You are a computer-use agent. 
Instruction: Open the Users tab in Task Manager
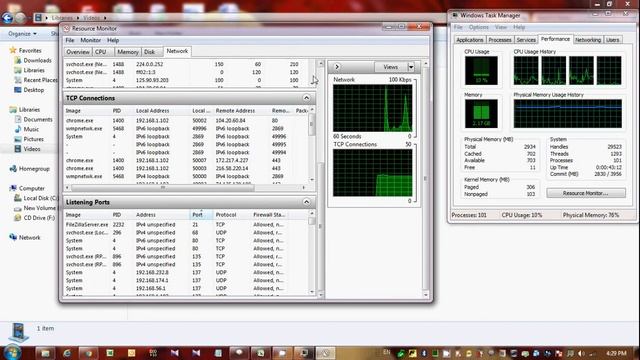pyautogui.click(x=612, y=40)
